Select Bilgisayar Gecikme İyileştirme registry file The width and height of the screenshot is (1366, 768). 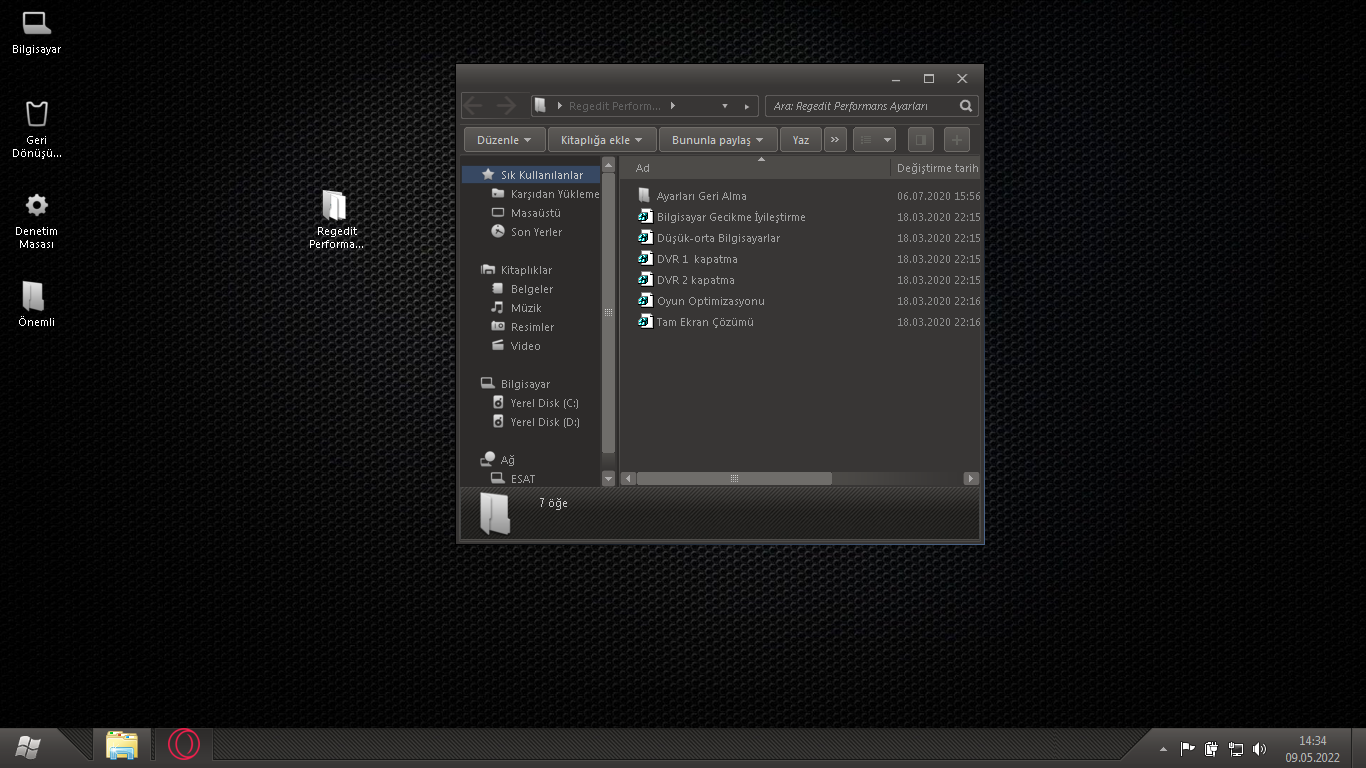click(x=721, y=217)
